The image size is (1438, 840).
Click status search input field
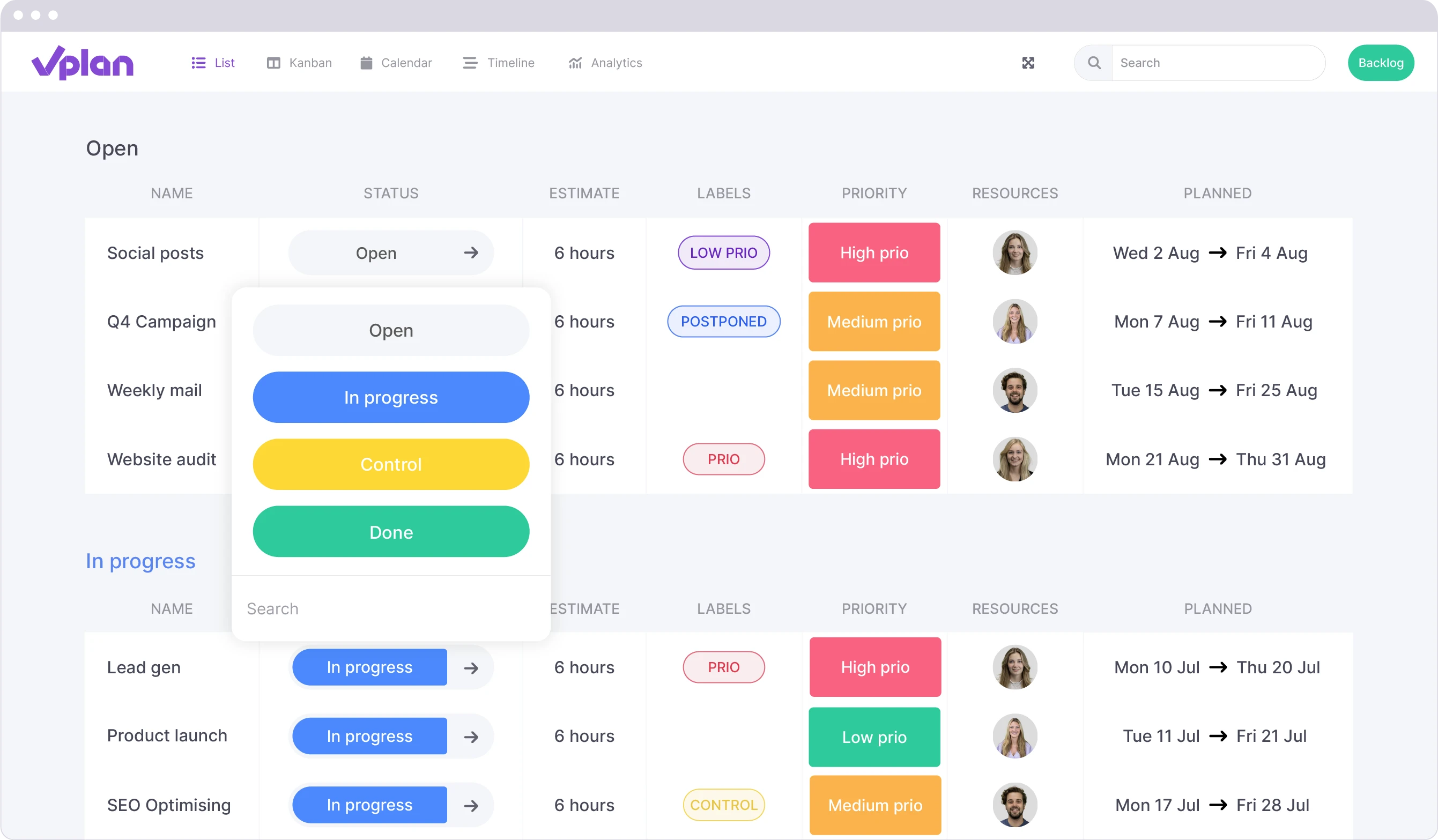point(391,608)
